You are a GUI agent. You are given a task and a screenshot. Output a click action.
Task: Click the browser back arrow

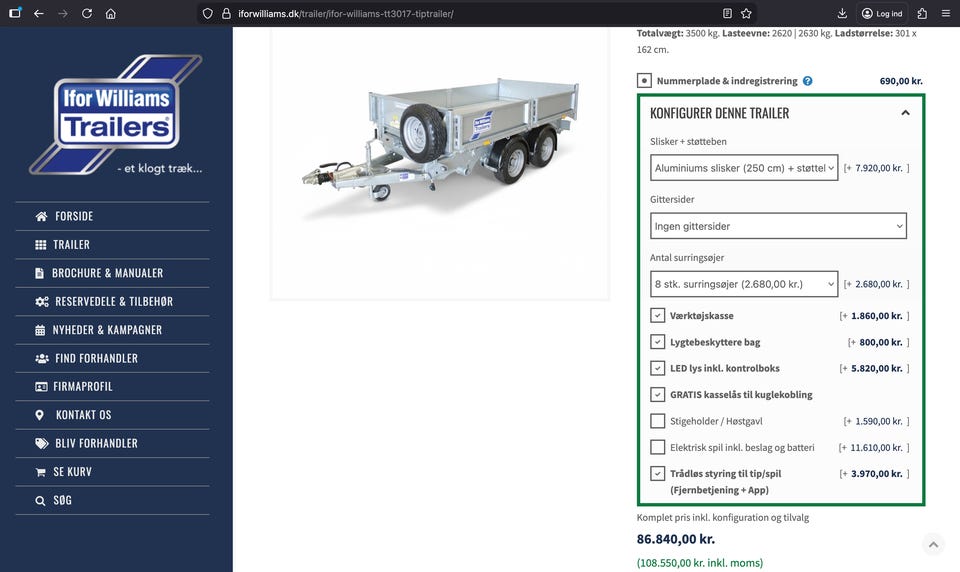coord(39,13)
